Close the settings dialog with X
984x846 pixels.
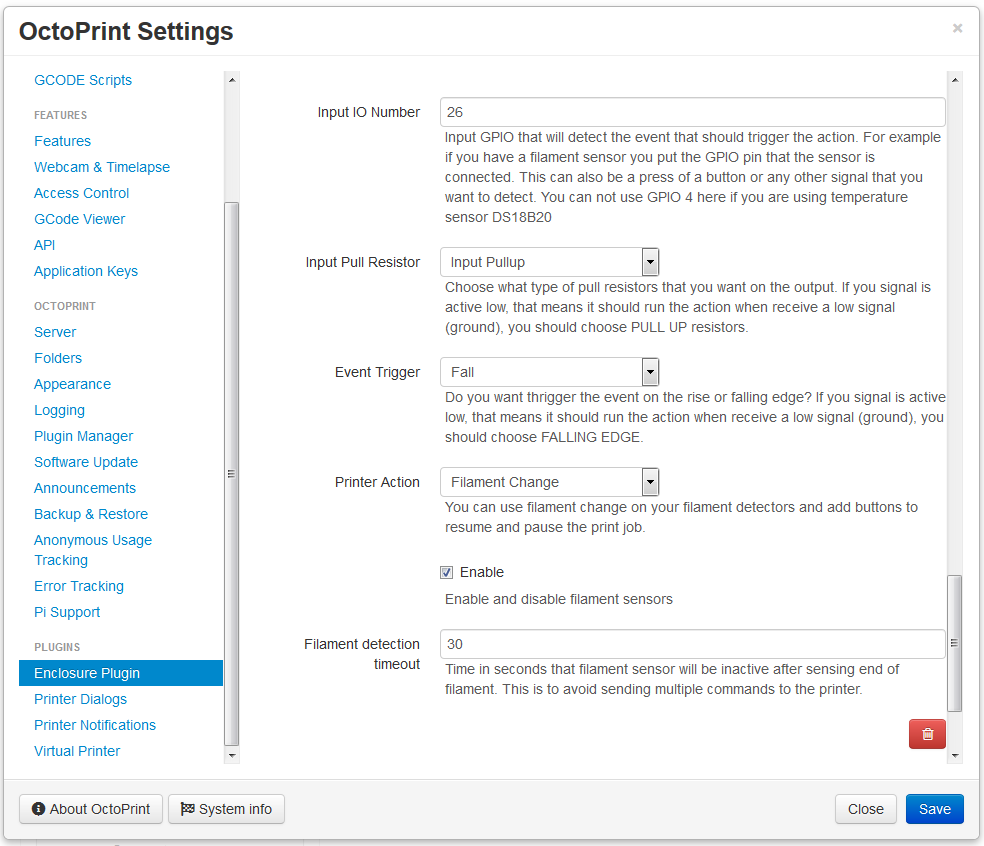tap(957, 28)
